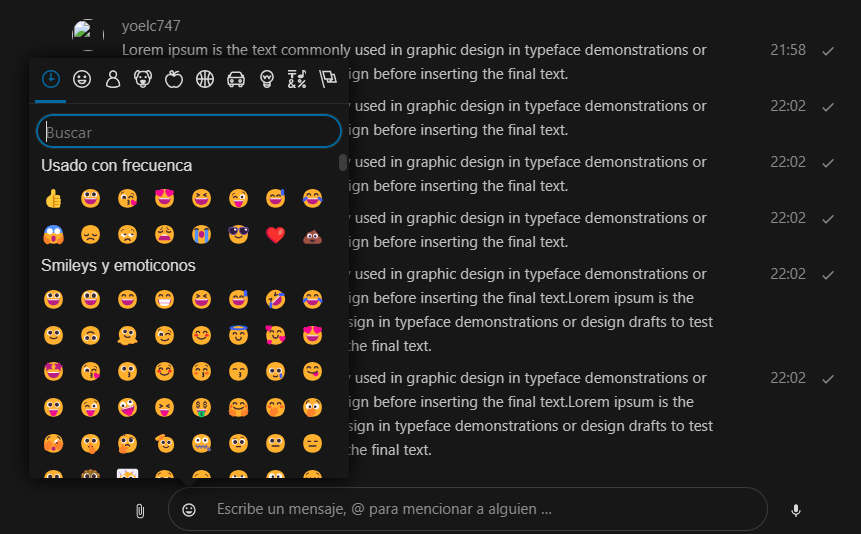Click the emoji picker scrollbar thumb
Screen dimensions: 861x534
(x=343, y=163)
